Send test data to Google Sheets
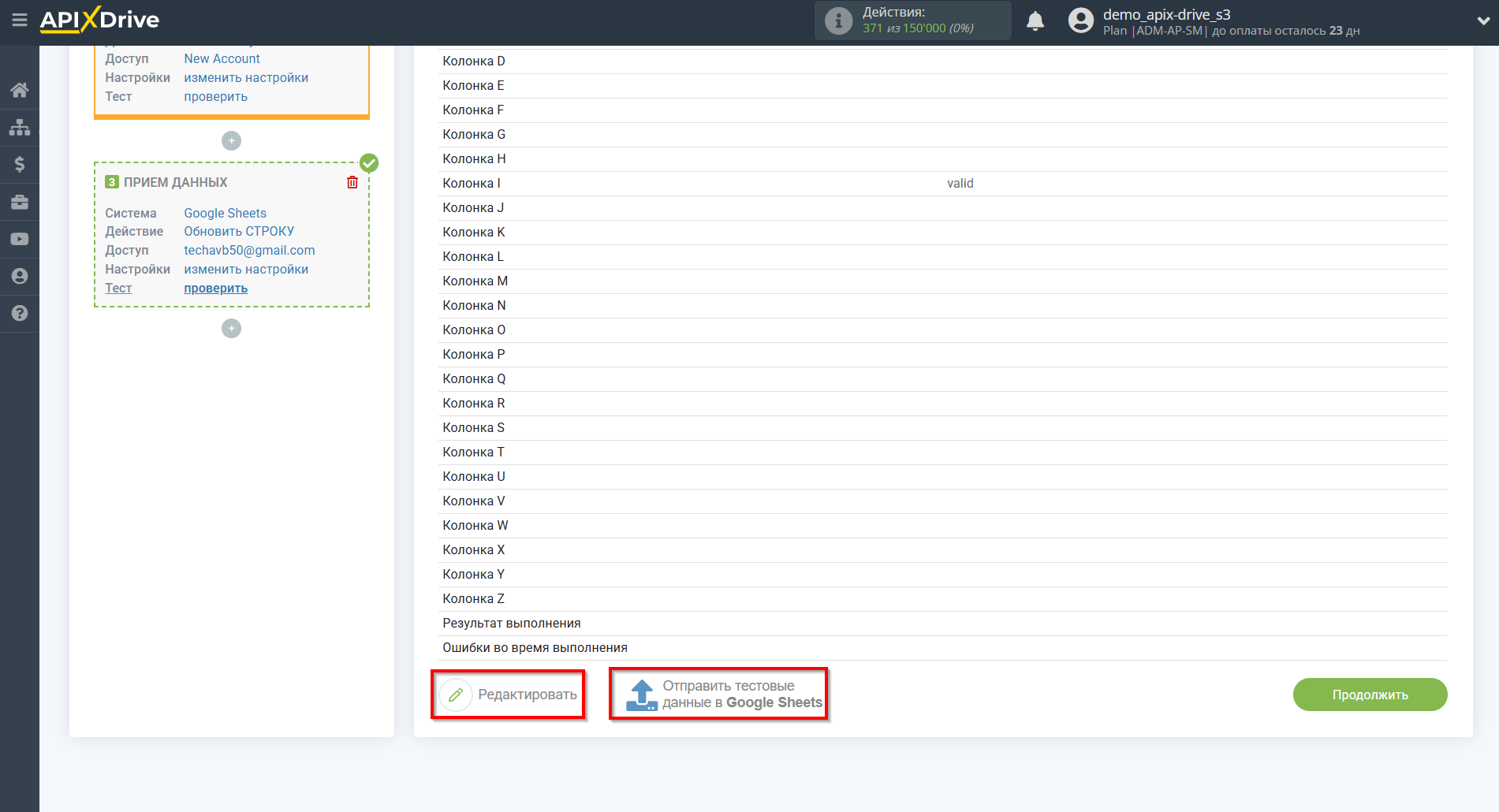Viewport: 1499px width, 812px height. [x=718, y=695]
